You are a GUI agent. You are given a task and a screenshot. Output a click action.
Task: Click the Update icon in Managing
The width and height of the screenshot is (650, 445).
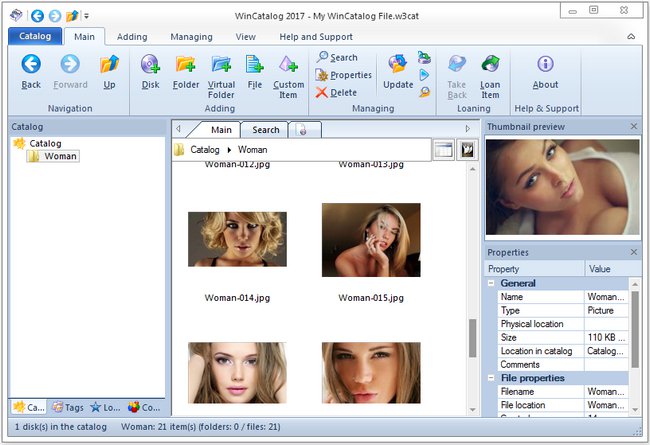coord(397,66)
